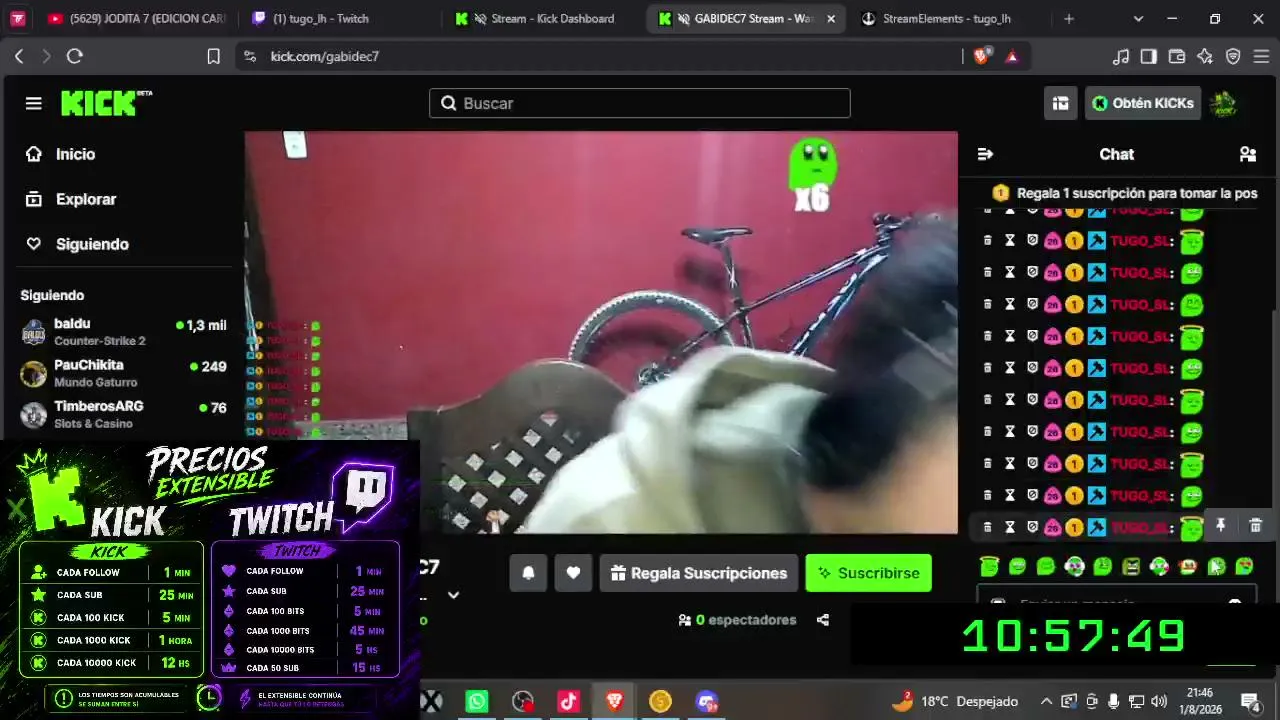Open the chat users list icon
This screenshot has height=720, width=1280.
1247,154
